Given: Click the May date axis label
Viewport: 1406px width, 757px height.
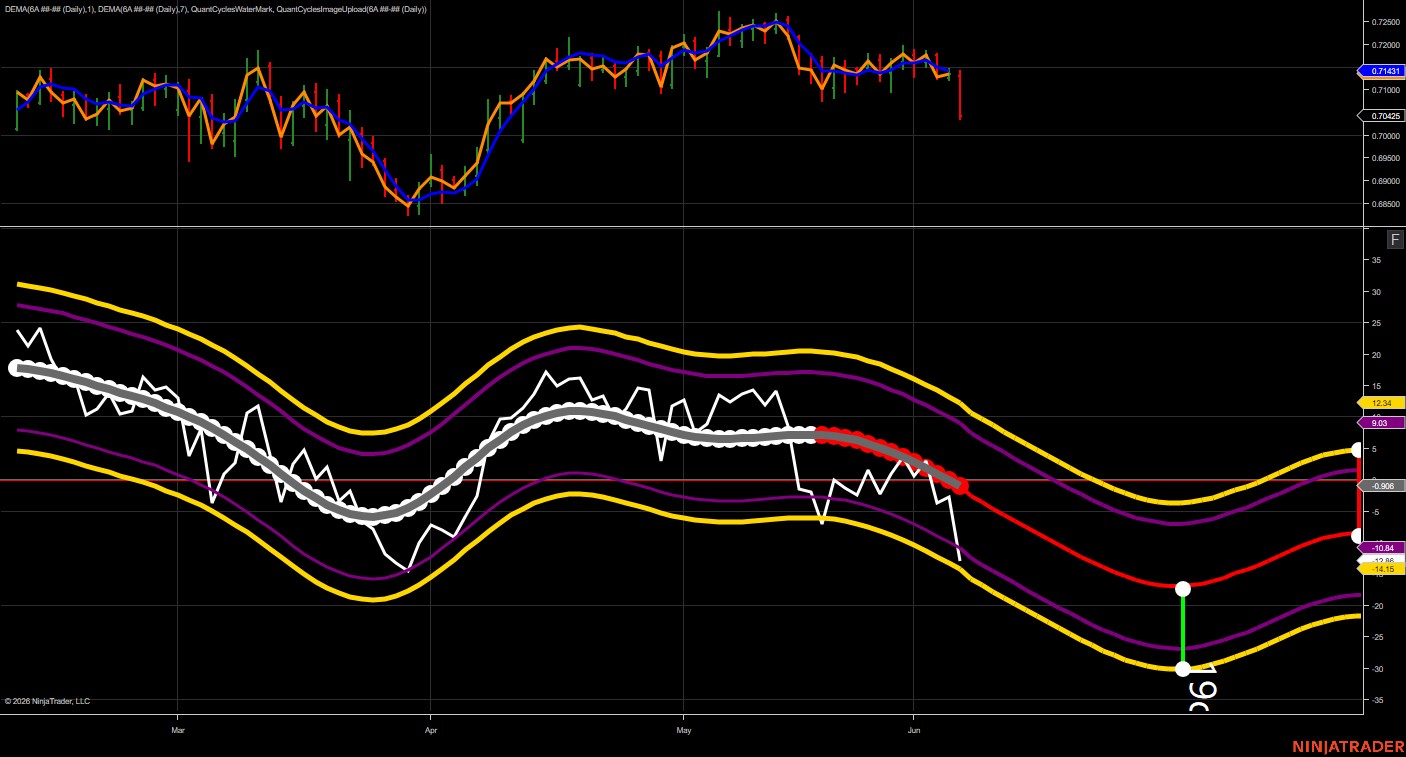Looking at the screenshot, I should click(684, 731).
